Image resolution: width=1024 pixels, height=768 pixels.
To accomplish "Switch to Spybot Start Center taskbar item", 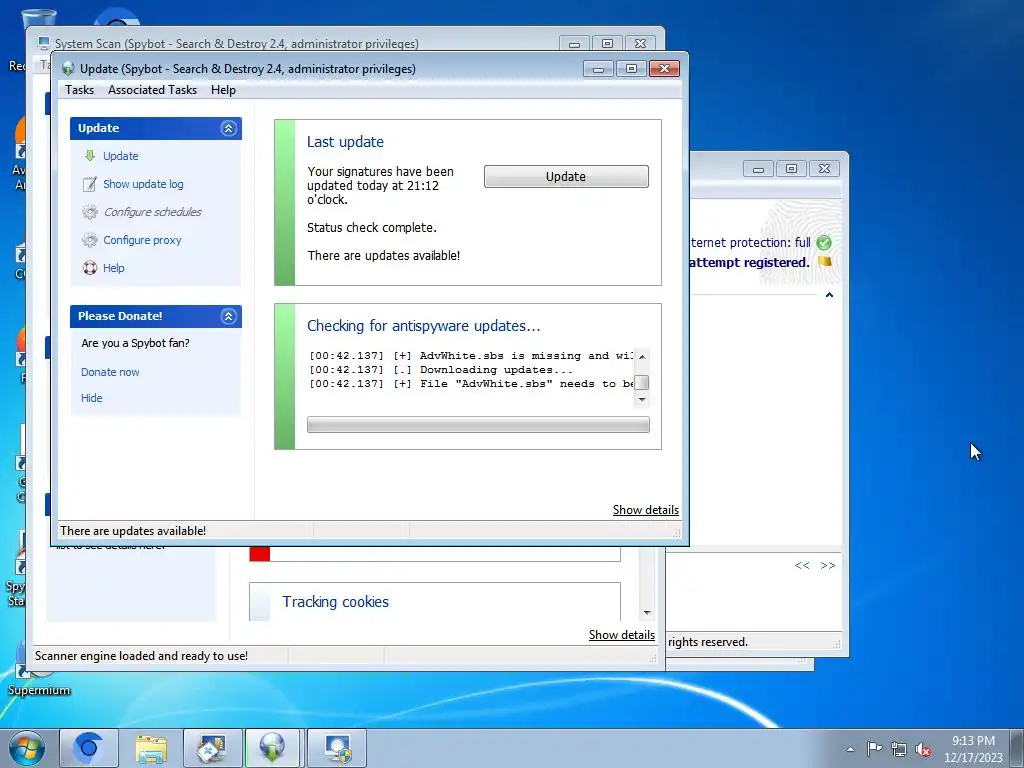I will coord(213,748).
